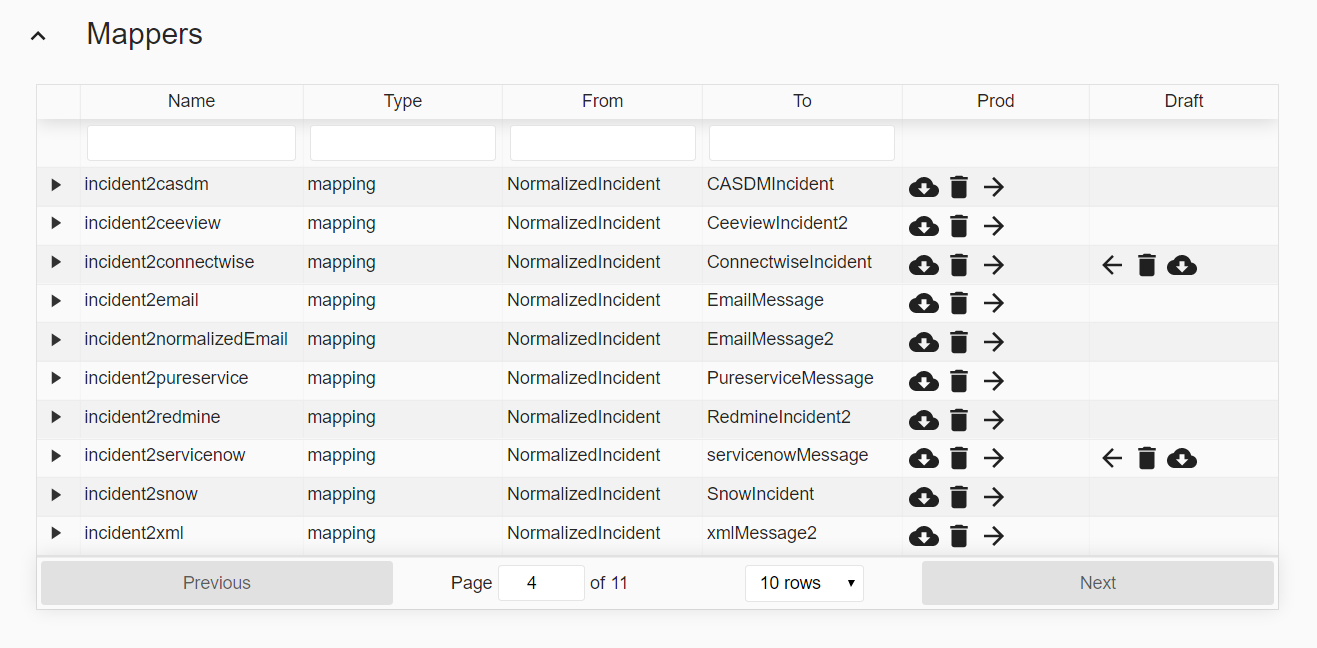The width and height of the screenshot is (1317, 648).
Task: Delete the incident2ceeview prod mapper
Action: [x=958, y=226]
